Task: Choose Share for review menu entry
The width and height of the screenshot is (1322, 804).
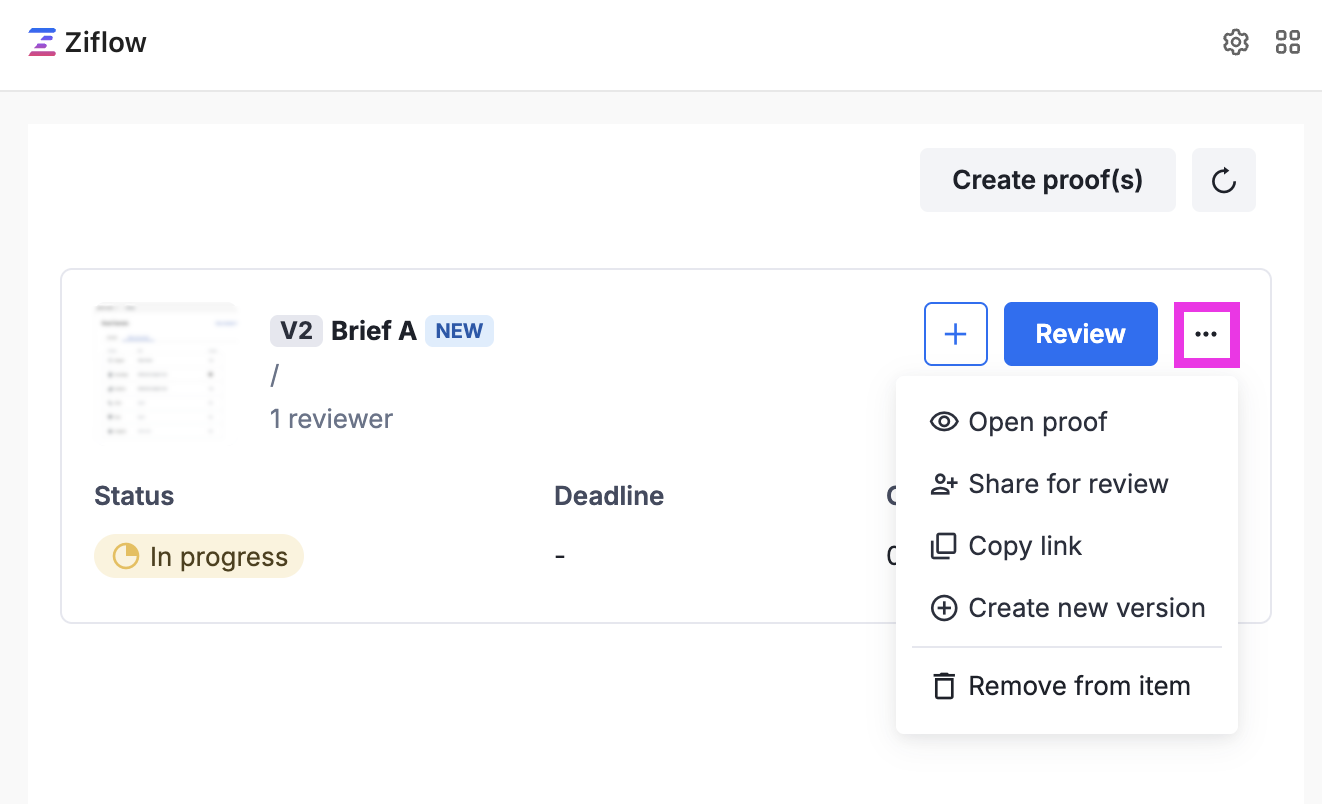Action: (x=1067, y=484)
